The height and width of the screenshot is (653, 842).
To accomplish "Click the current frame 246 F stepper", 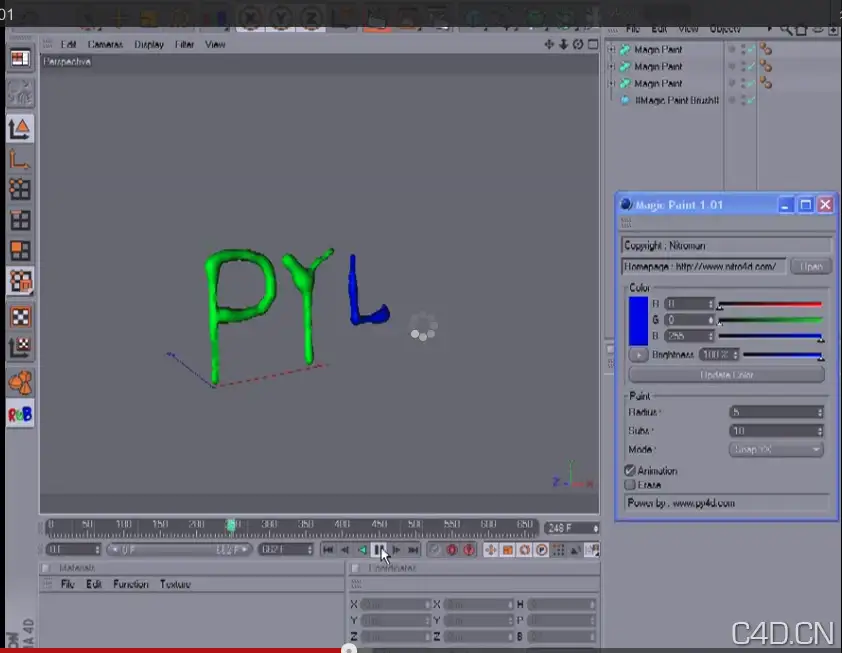I will pyautogui.click(x=596, y=528).
